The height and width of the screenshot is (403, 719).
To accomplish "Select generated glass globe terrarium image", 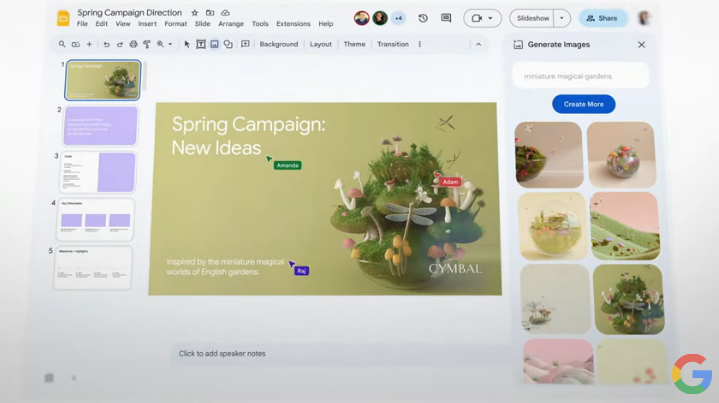I will click(553, 226).
